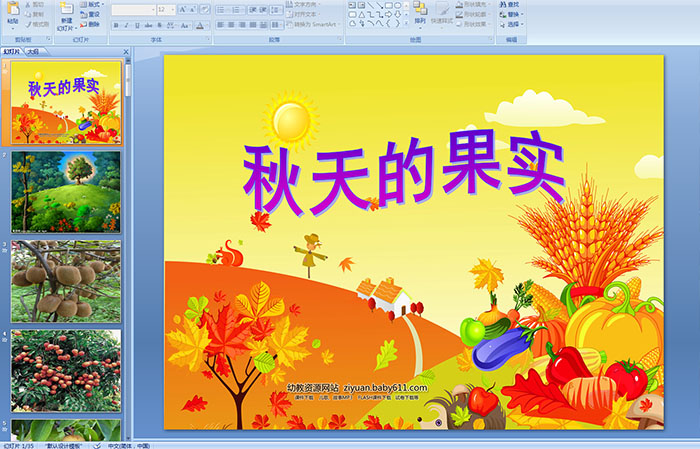Image resolution: width=700 pixels, height=449 pixels.
Task: Select the green hill tree slide thumbnail
Action: click(x=66, y=191)
